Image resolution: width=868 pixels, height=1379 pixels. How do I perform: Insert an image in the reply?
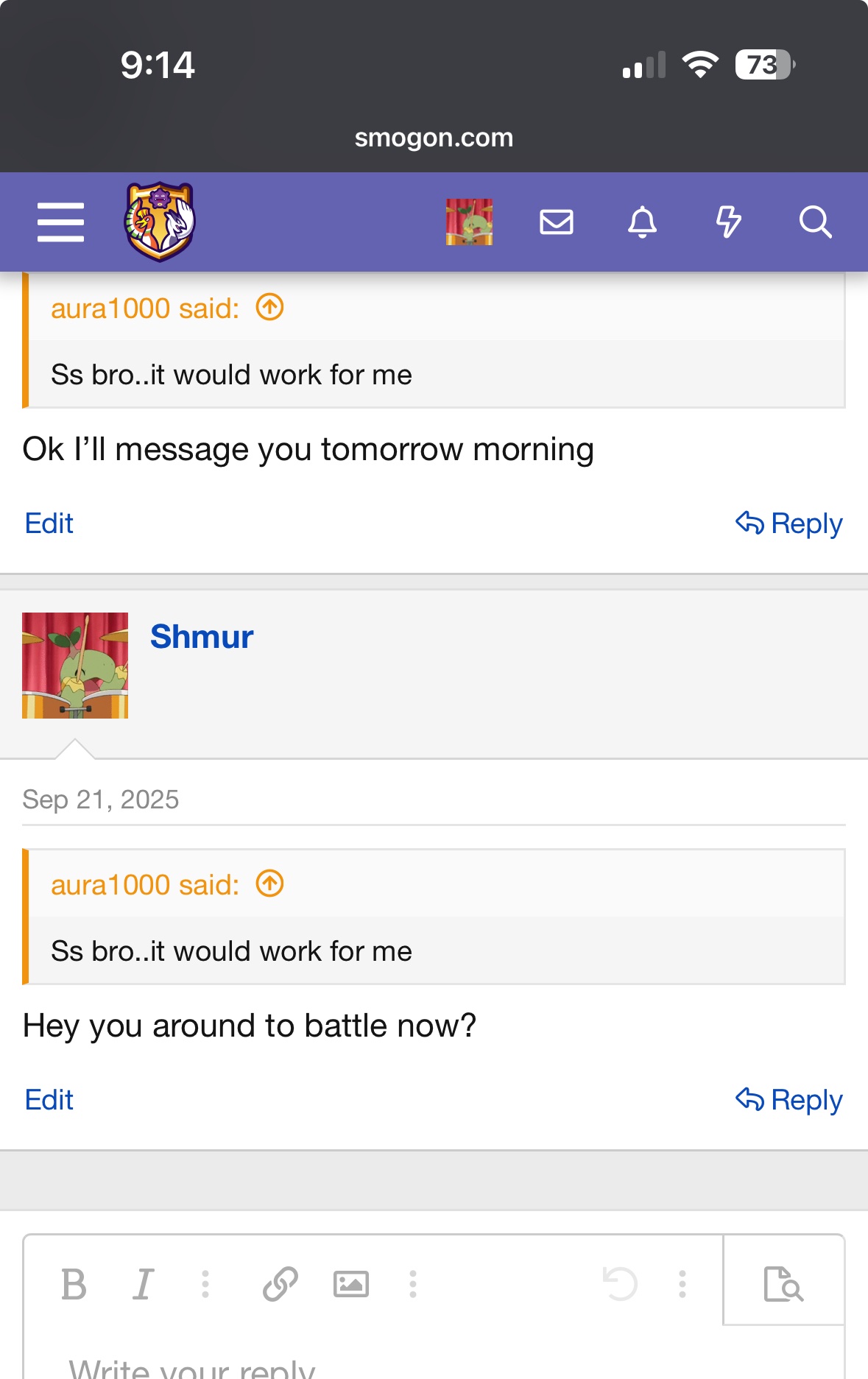point(351,1285)
